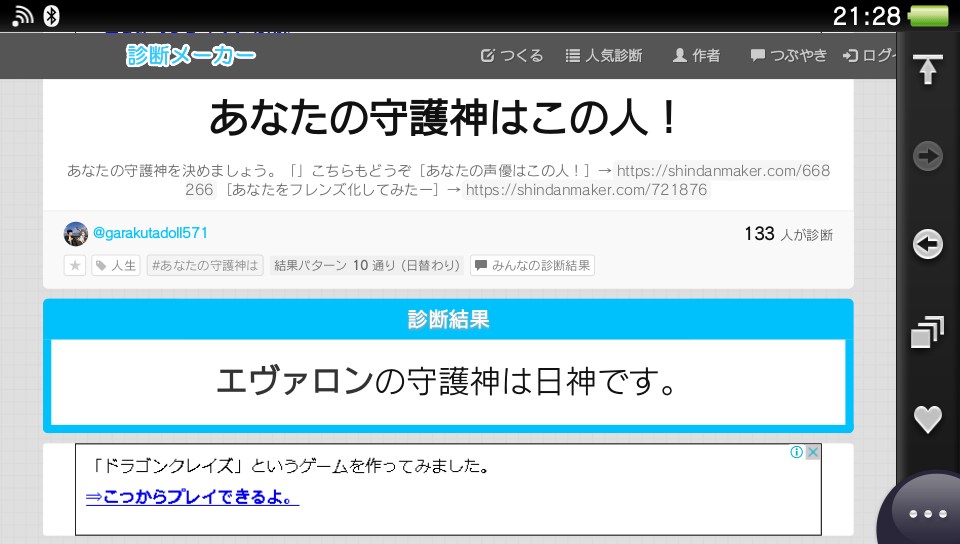Open the 人気診断 menu item
This screenshot has width=960, height=544.
pyautogui.click(x=604, y=56)
